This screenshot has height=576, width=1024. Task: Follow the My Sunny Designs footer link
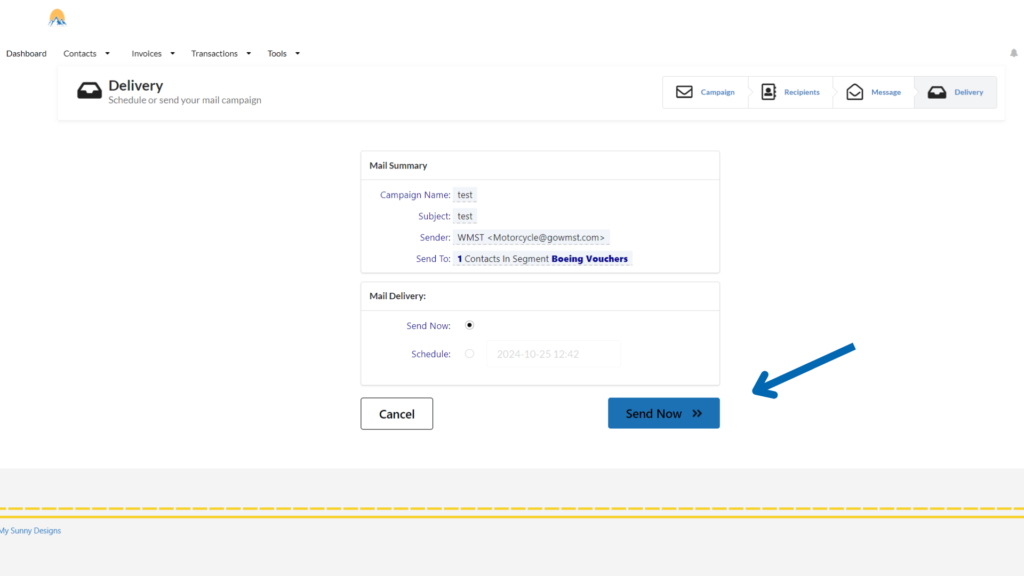click(x=29, y=531)
